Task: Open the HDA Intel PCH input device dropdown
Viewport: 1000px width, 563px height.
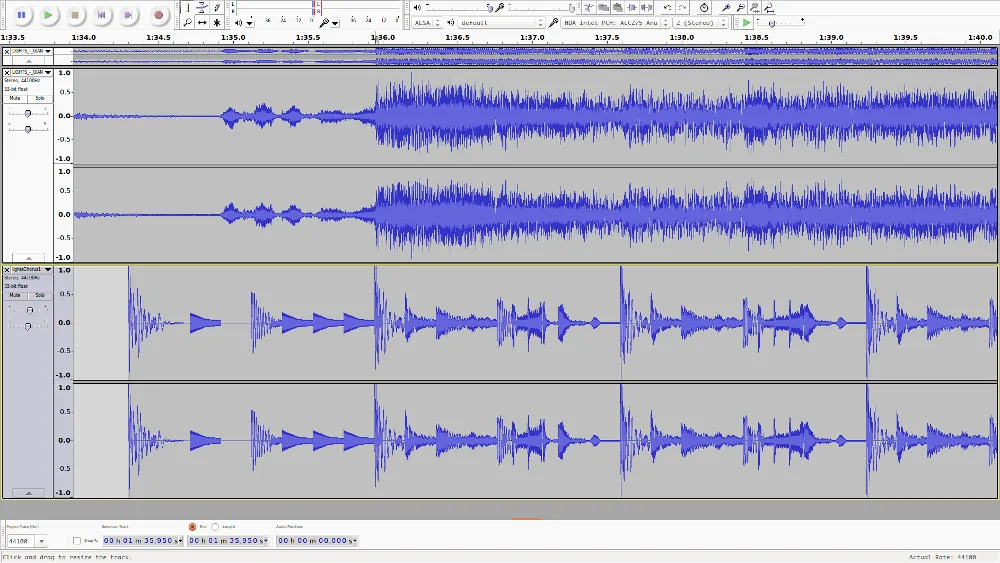Action: click(615, 22)
